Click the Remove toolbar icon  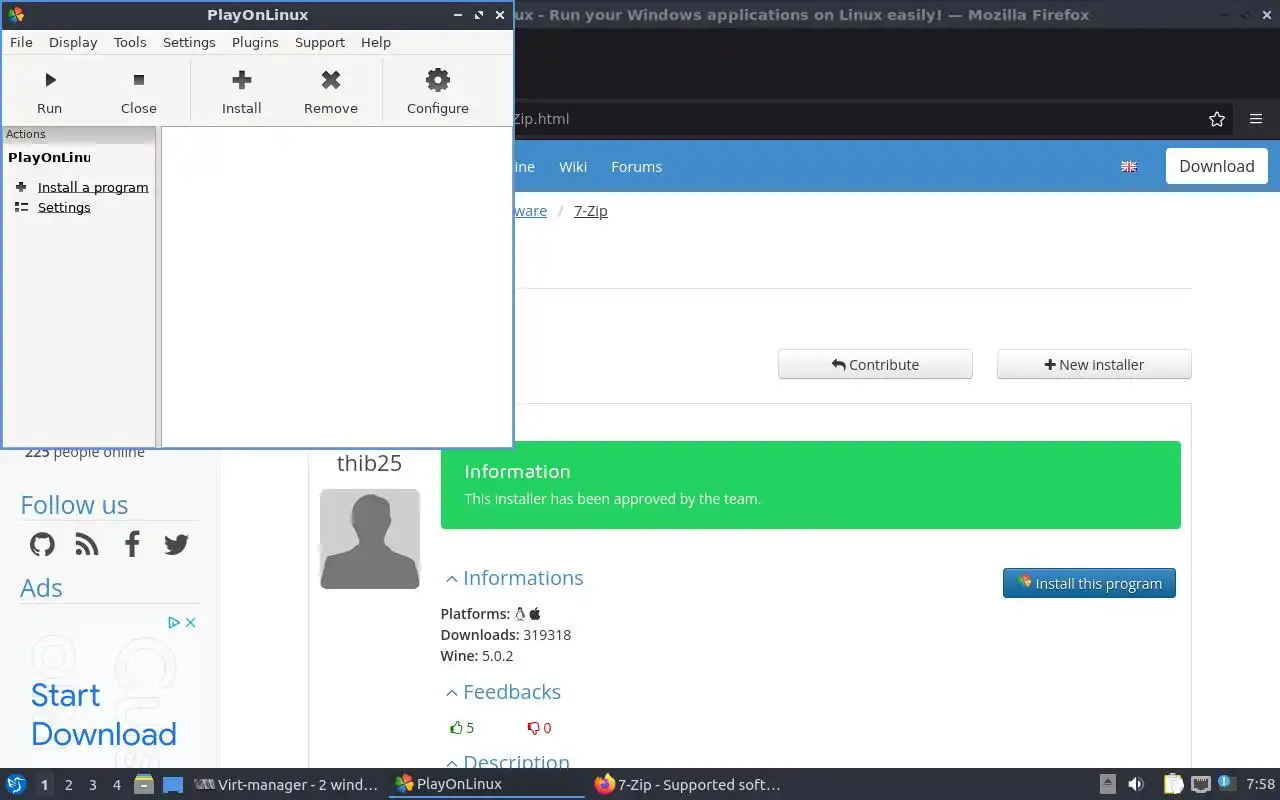pyautogui.click(x=331, y=80)
